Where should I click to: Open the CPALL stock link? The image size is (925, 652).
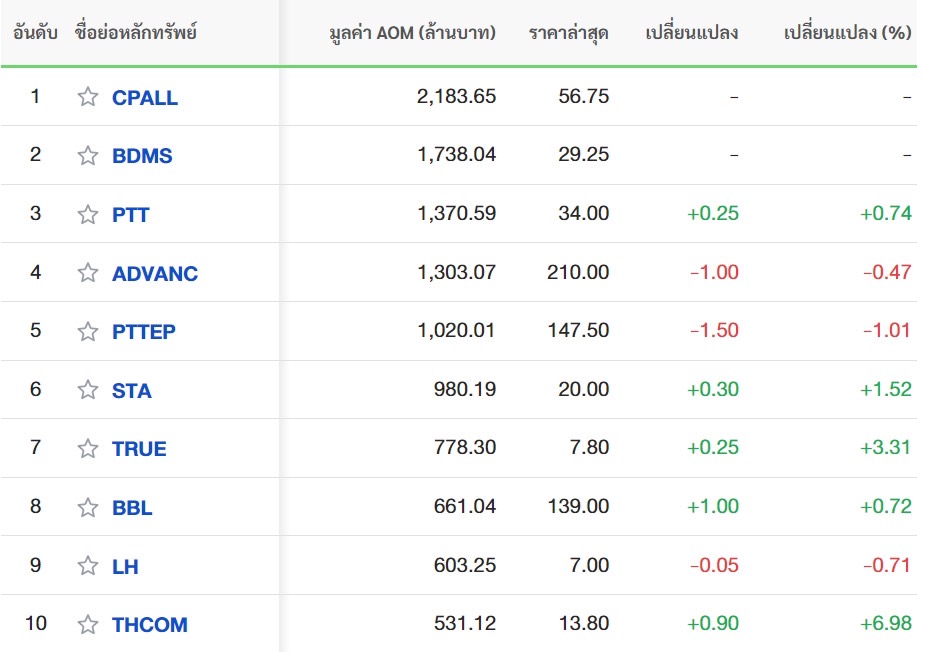coord(145,98)
